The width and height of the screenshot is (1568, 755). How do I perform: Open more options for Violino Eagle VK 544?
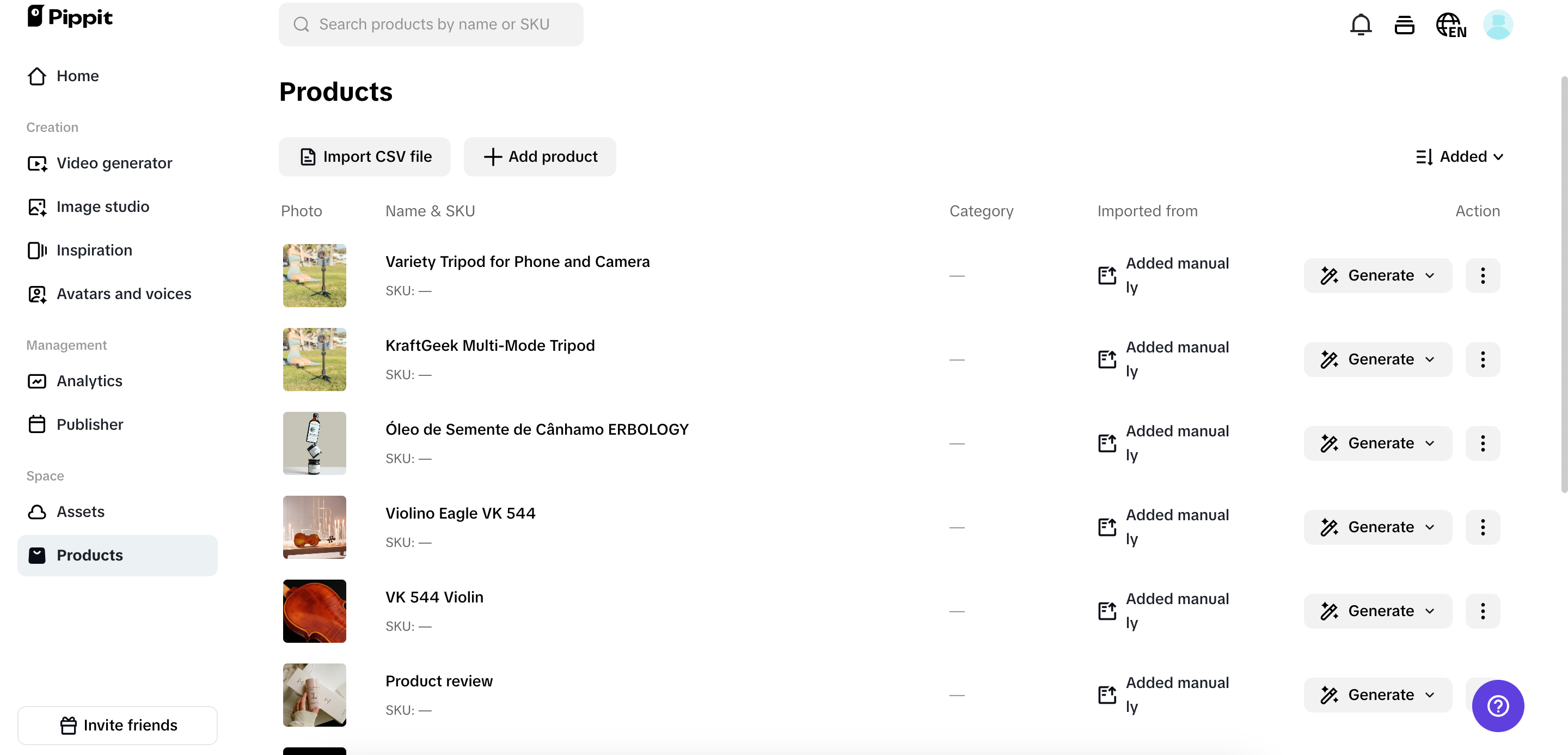point(1482,527)
